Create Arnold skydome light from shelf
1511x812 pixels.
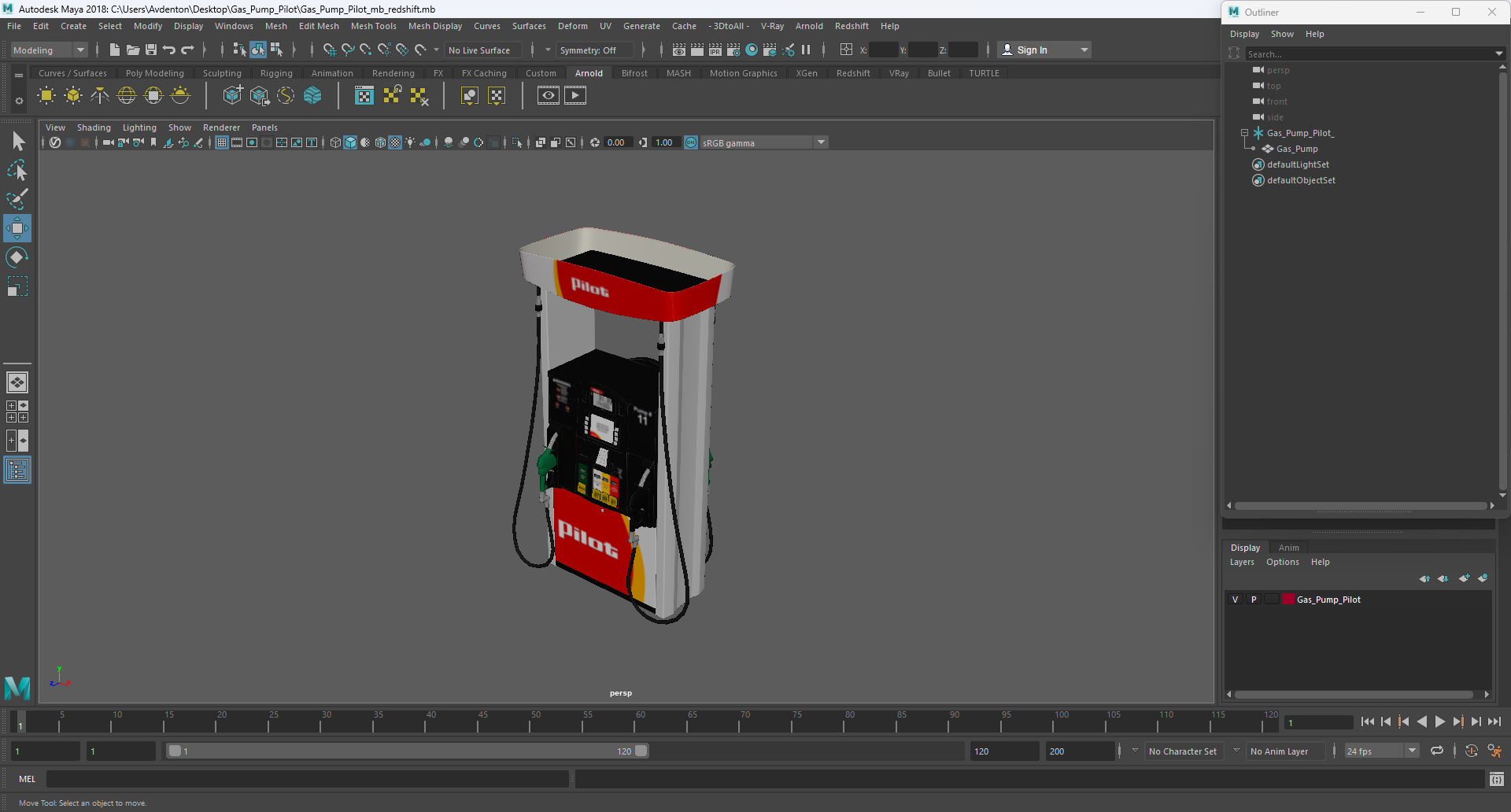pyautogui.click(x=127, y=96)
